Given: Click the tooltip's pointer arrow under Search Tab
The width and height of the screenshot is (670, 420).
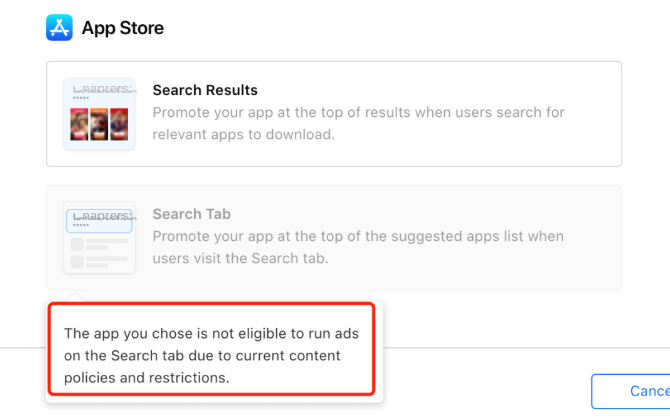Looking at the screenshot, I should 75,297.
